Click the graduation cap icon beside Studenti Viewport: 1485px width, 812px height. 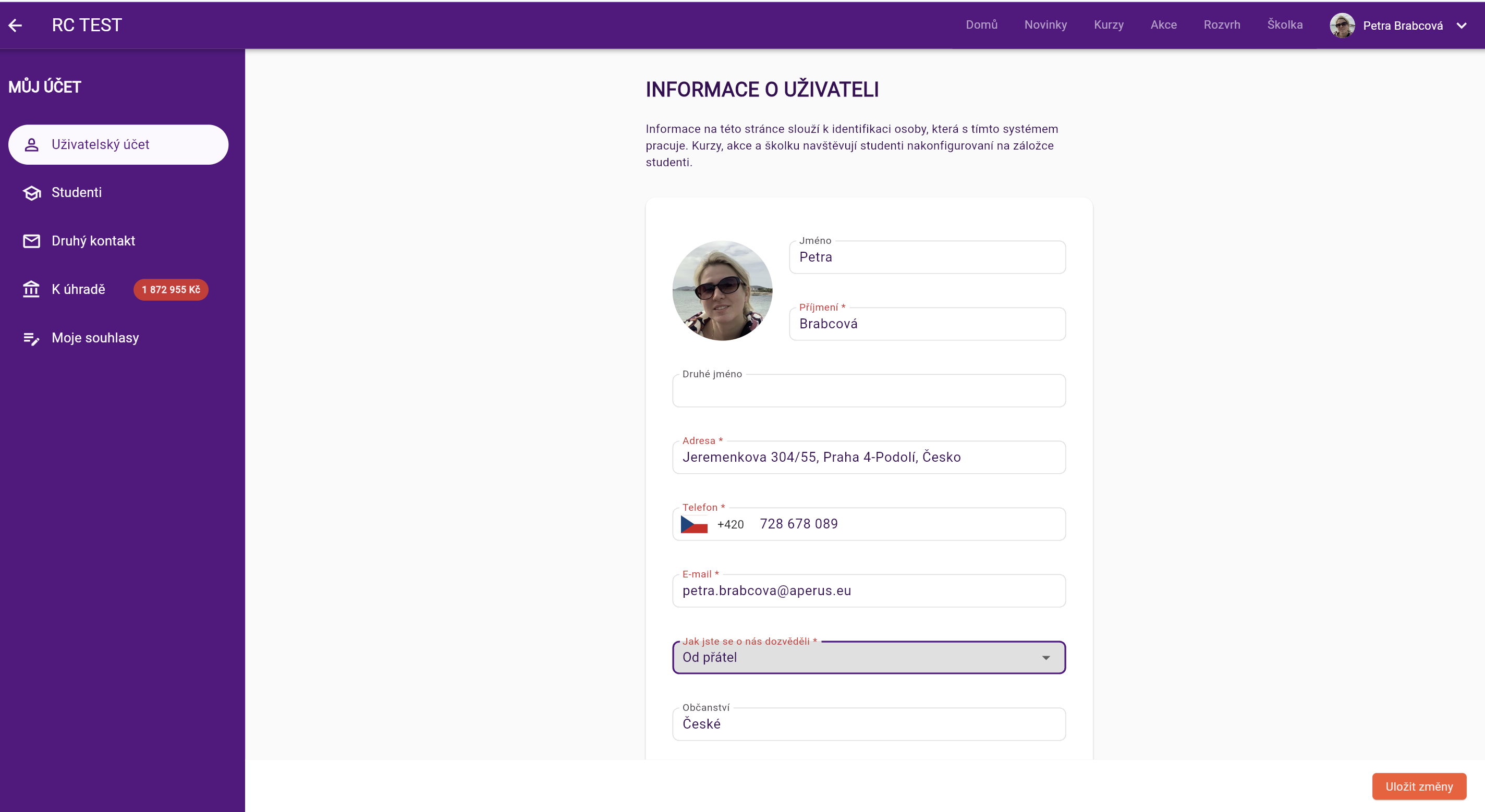[x=32, y=193]
